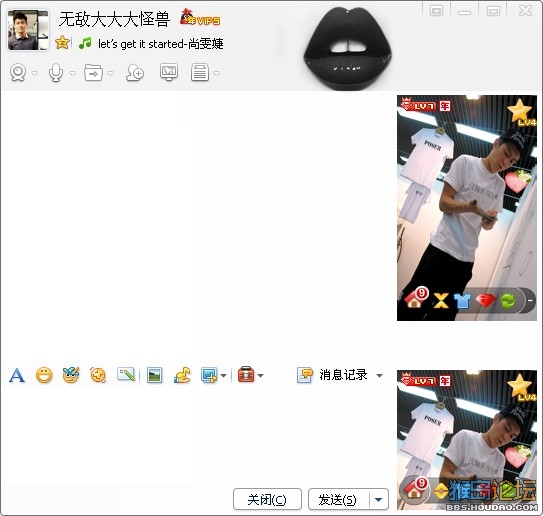Open the send file folder icon
This screenshot has width=543, height=516.
pos(94,73)
